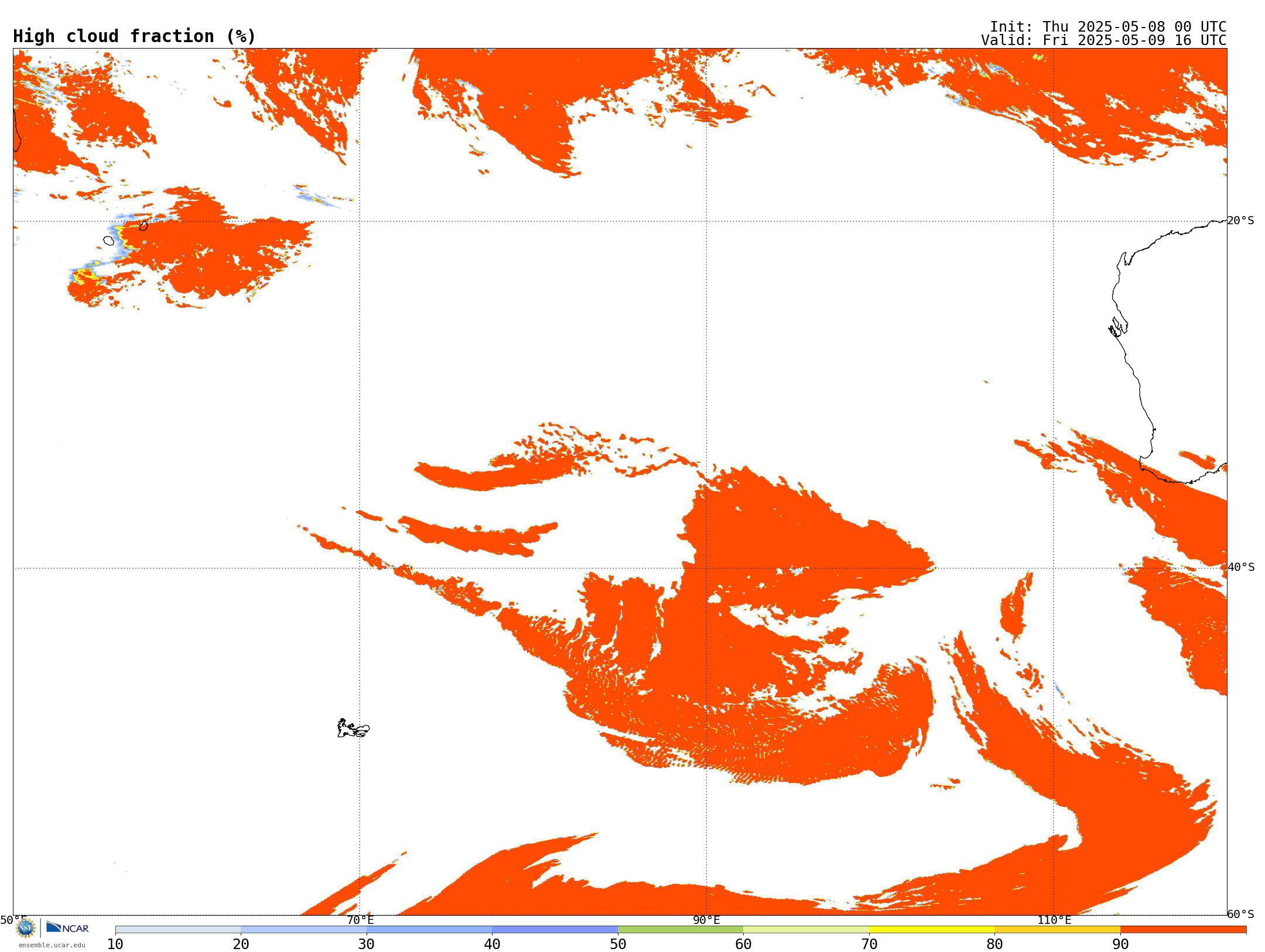Click the 90+ orange-red colorbar segment

(x=1184, y=930)
